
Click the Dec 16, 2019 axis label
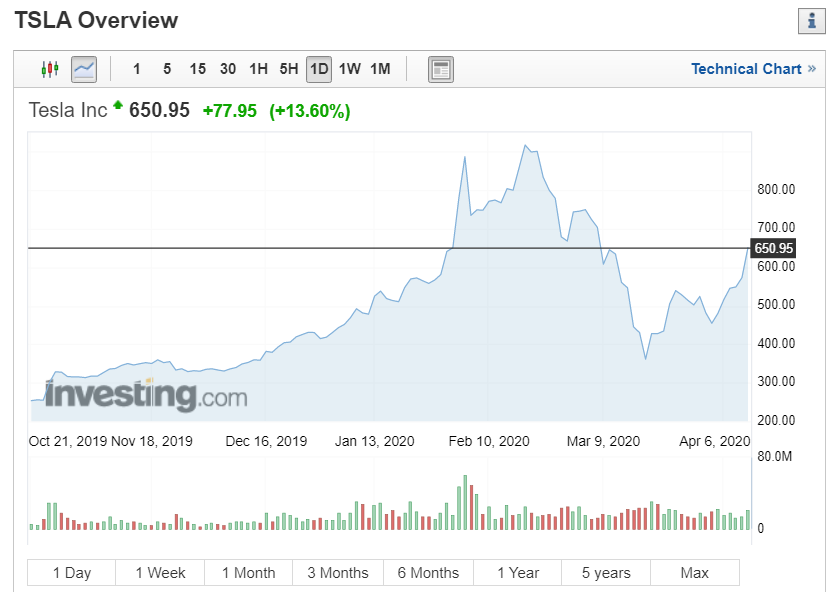(266, 441)
